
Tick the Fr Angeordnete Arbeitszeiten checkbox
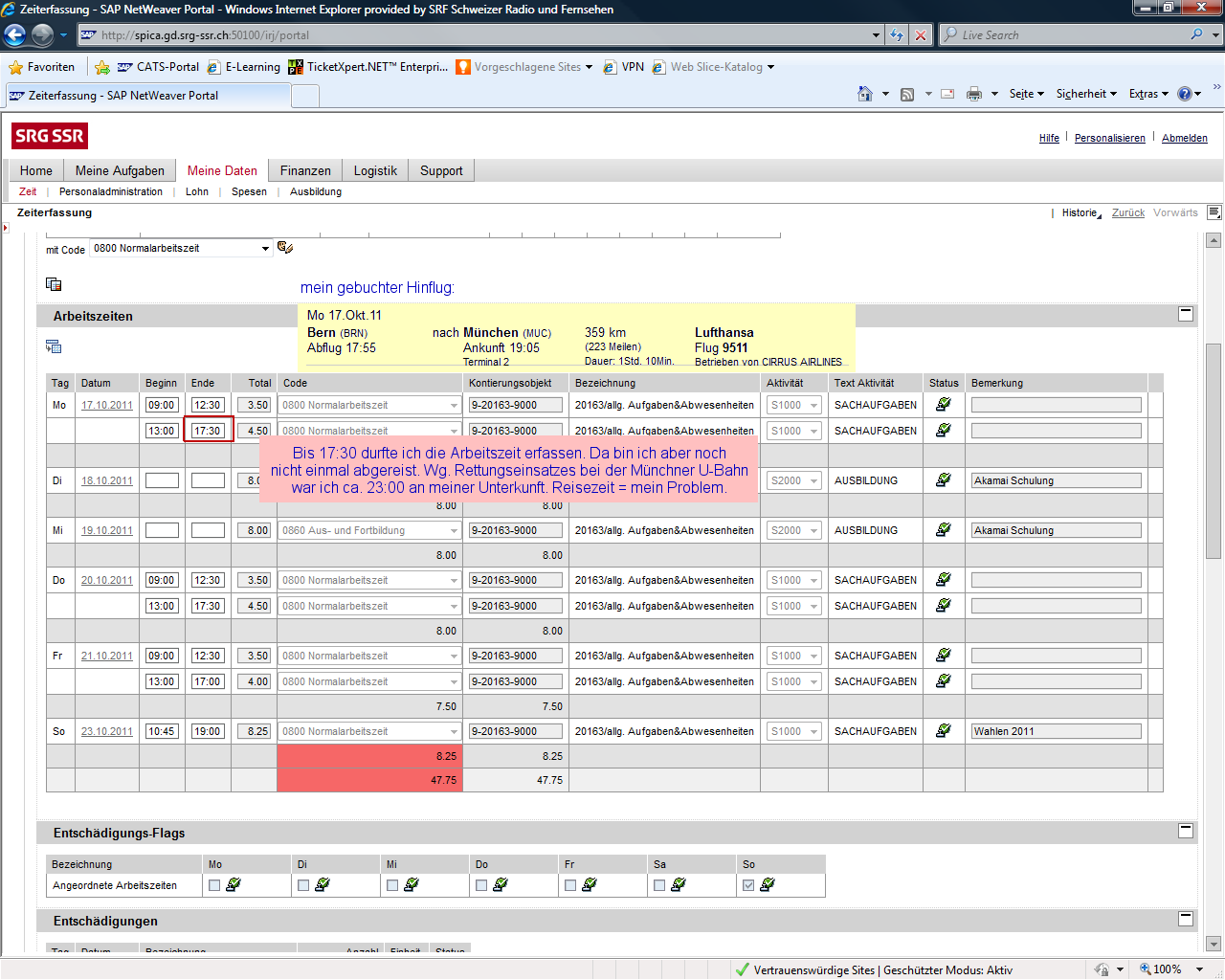click(x=570, y=885)
